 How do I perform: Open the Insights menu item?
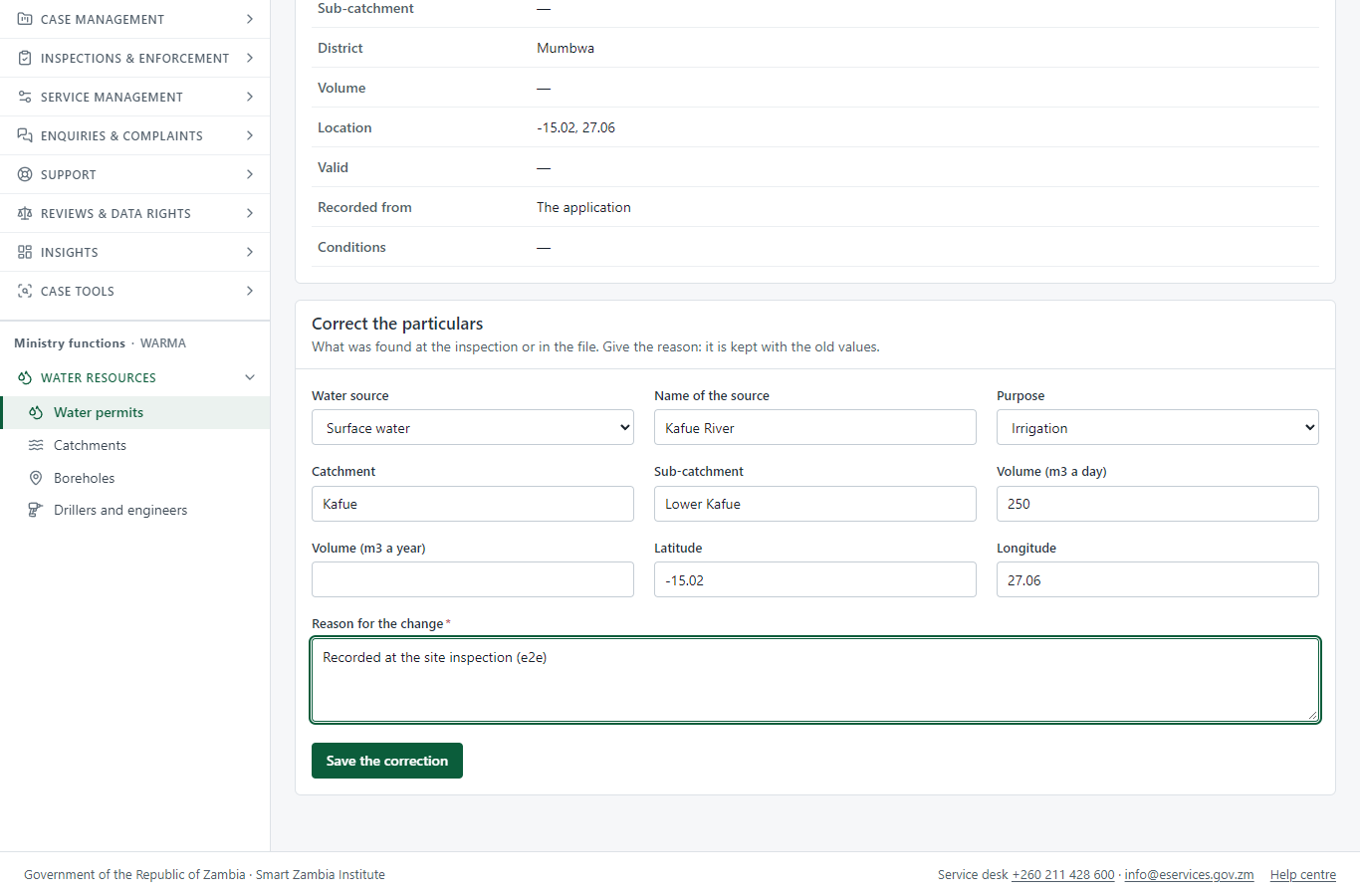[x=134, y=252]
